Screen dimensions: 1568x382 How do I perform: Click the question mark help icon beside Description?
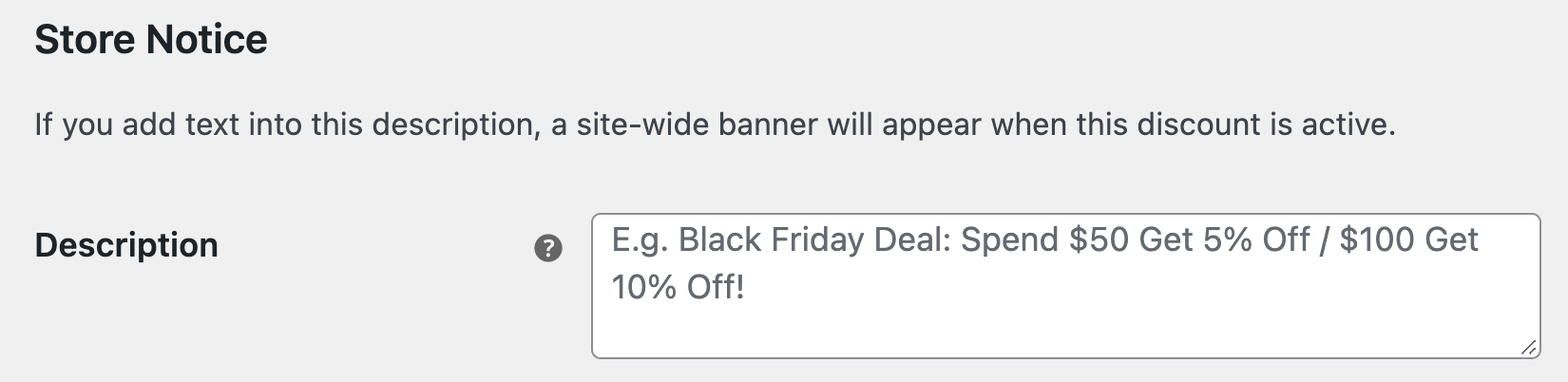(x=548, y=249)
